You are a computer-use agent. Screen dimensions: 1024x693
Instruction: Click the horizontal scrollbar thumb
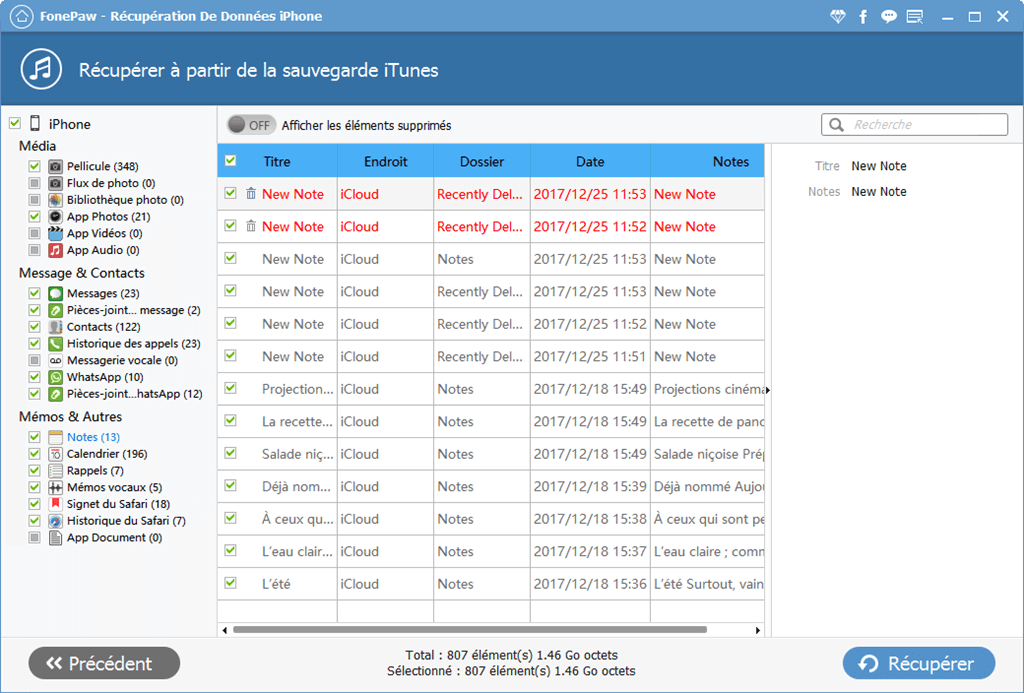tap(470, 630)
